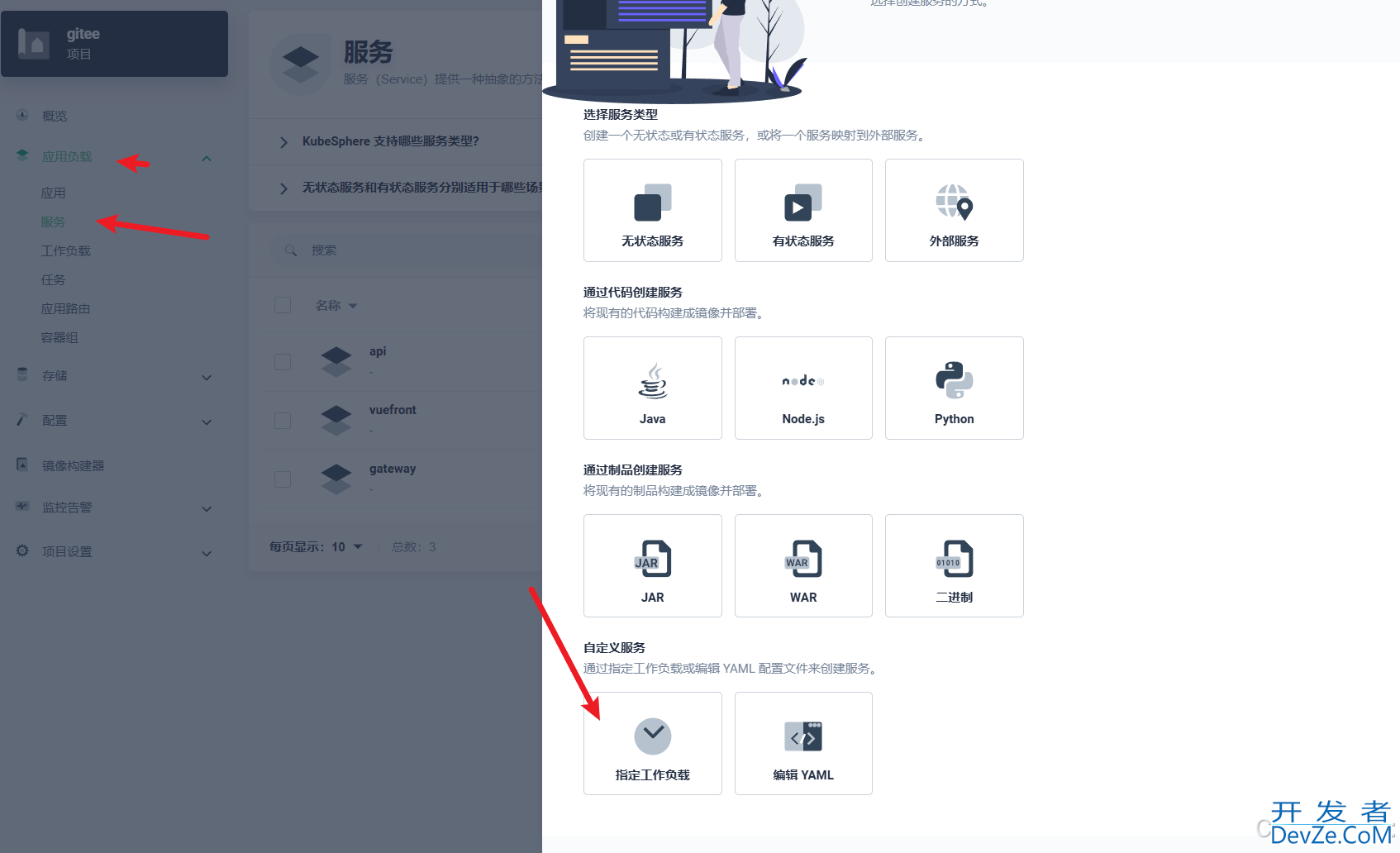
Task: Click the project settings (项目设置) gear icon
Action: [22, 550]
